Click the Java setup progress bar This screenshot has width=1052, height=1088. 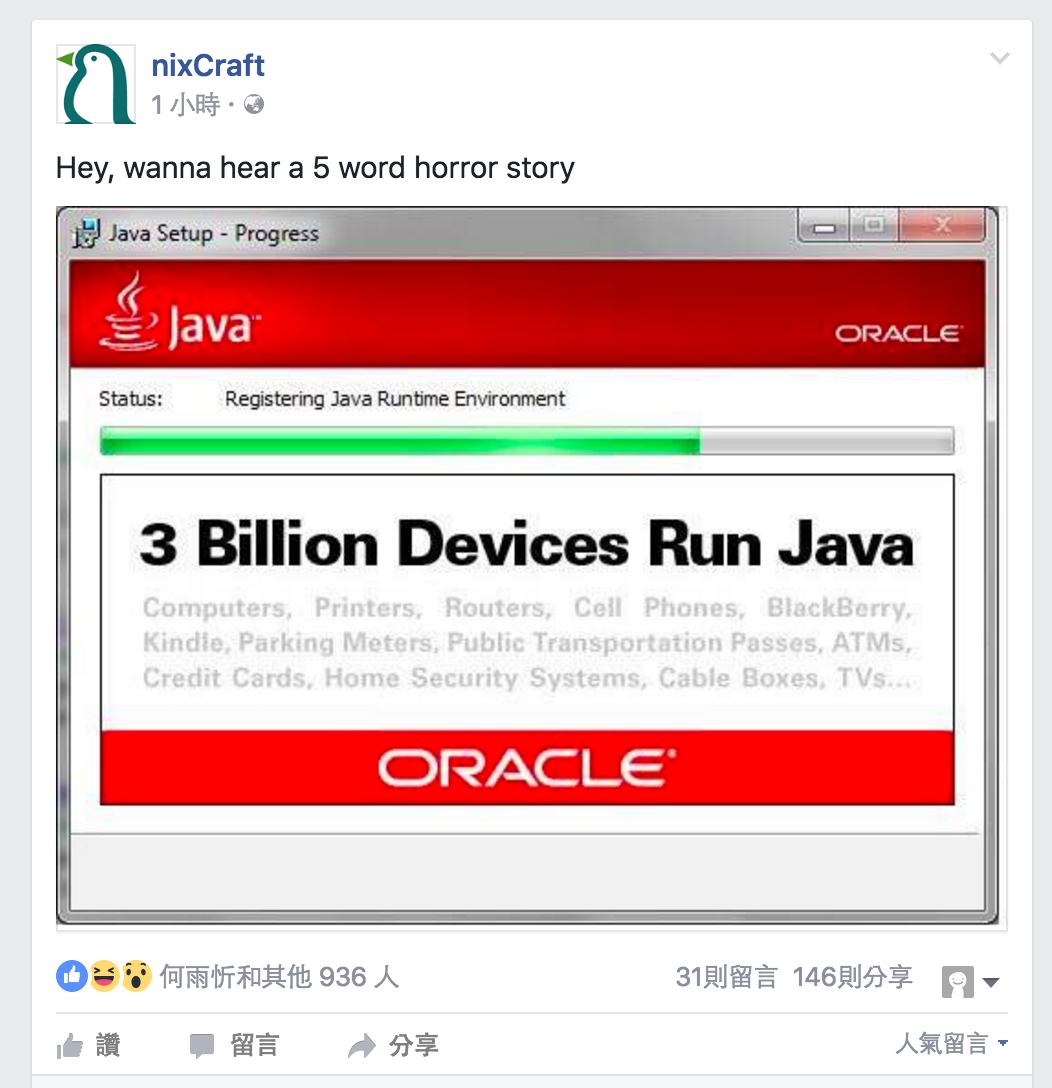click(527, 441)
